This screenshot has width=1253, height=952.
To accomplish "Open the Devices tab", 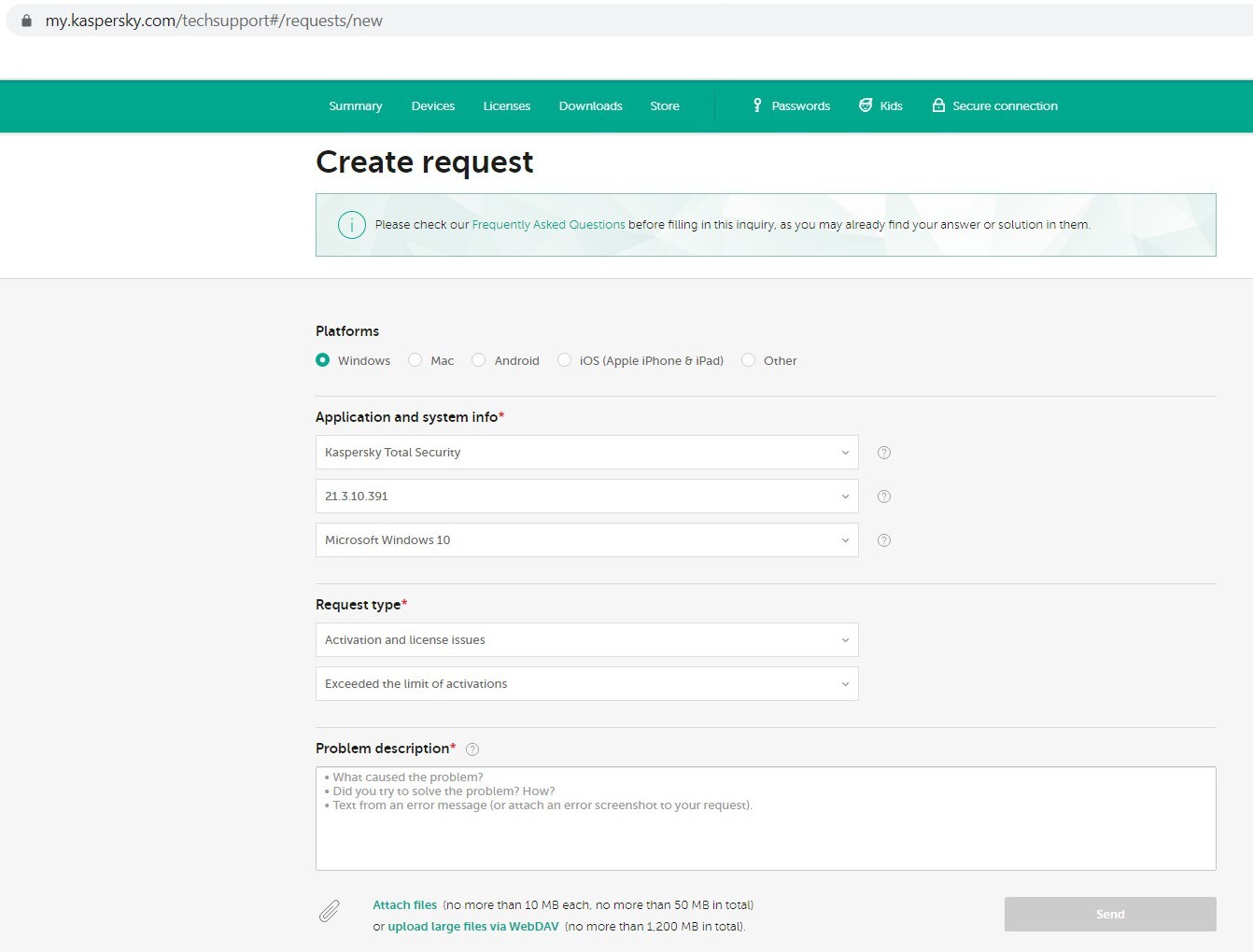I will point(433,106).
